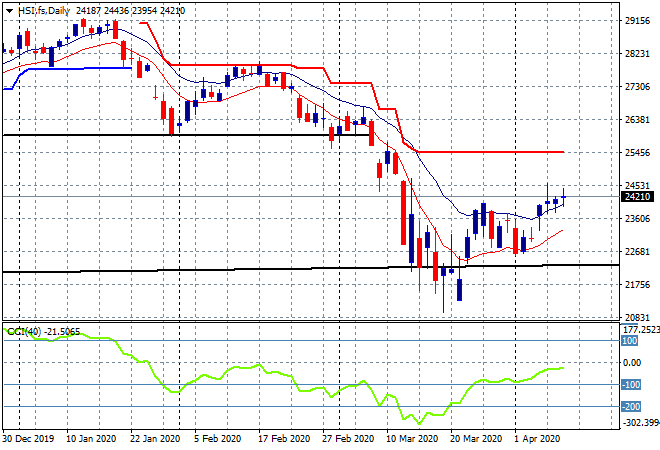
Task: Click the 10 Mar 2020 date label
Action: (x=412, y=439)
